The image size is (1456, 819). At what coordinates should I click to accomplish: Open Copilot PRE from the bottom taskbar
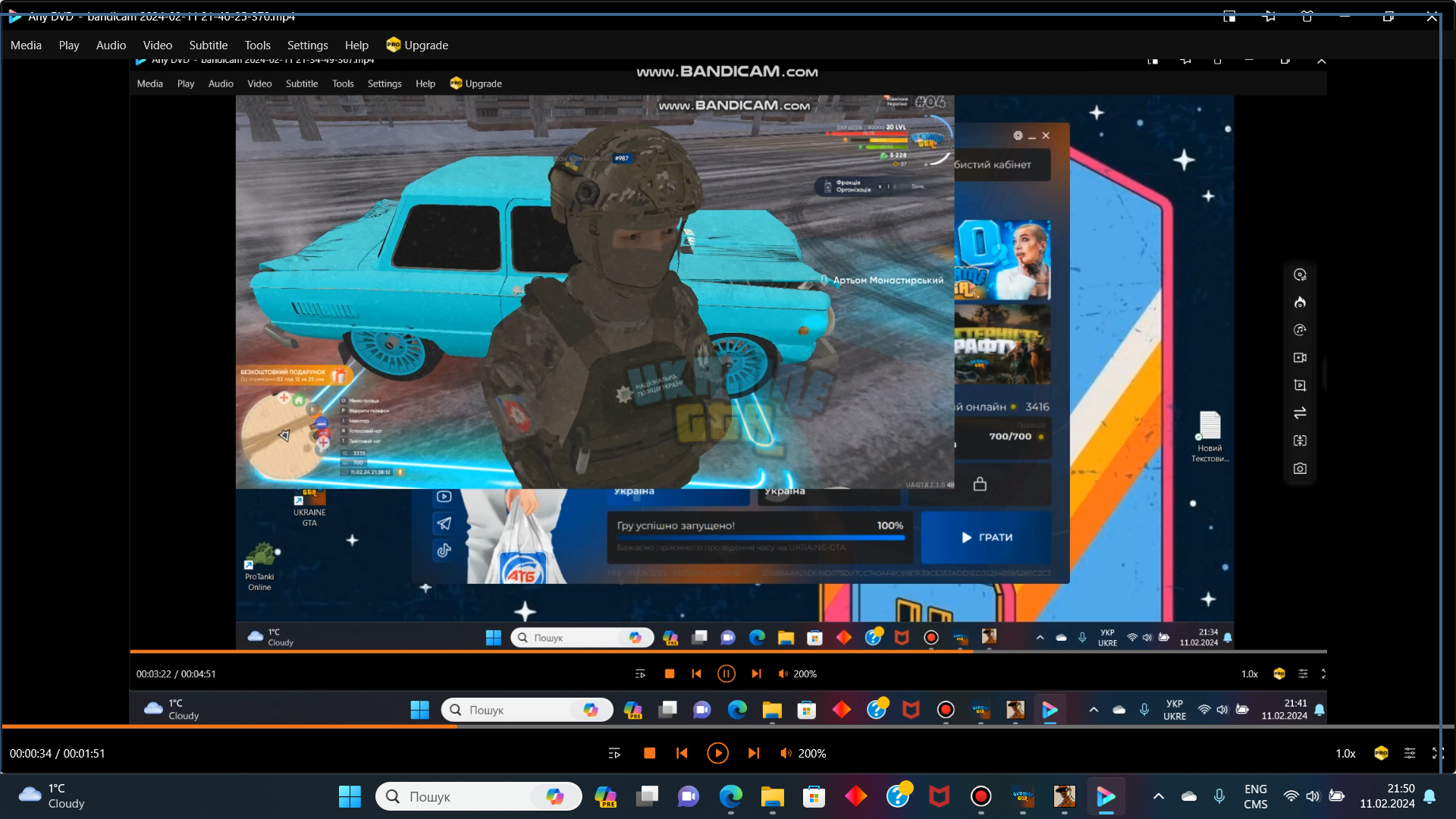(605, 797)
